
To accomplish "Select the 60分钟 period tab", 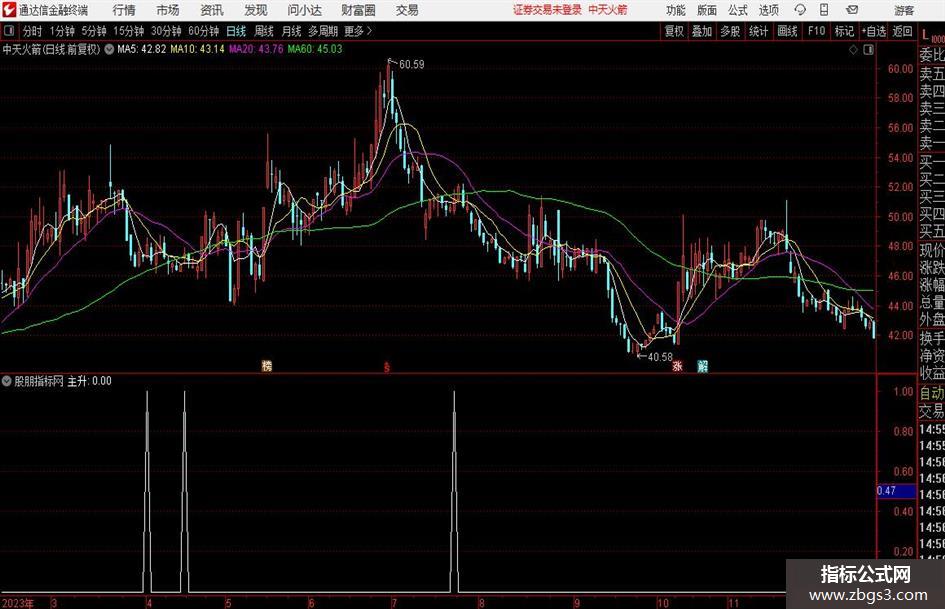I will 204,31.
